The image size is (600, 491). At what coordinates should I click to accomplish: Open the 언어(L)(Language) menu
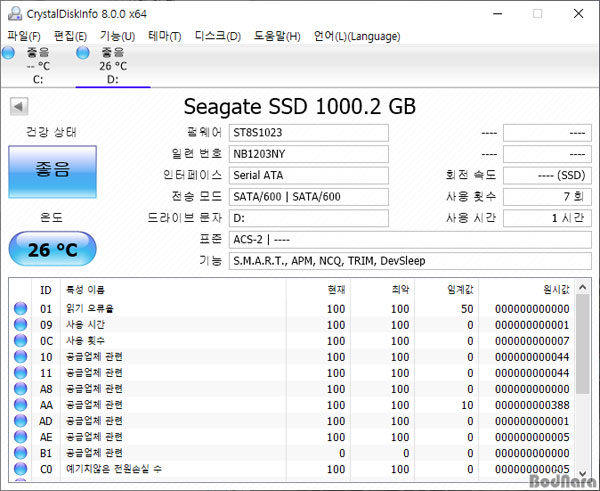click(x=357, y=36)
